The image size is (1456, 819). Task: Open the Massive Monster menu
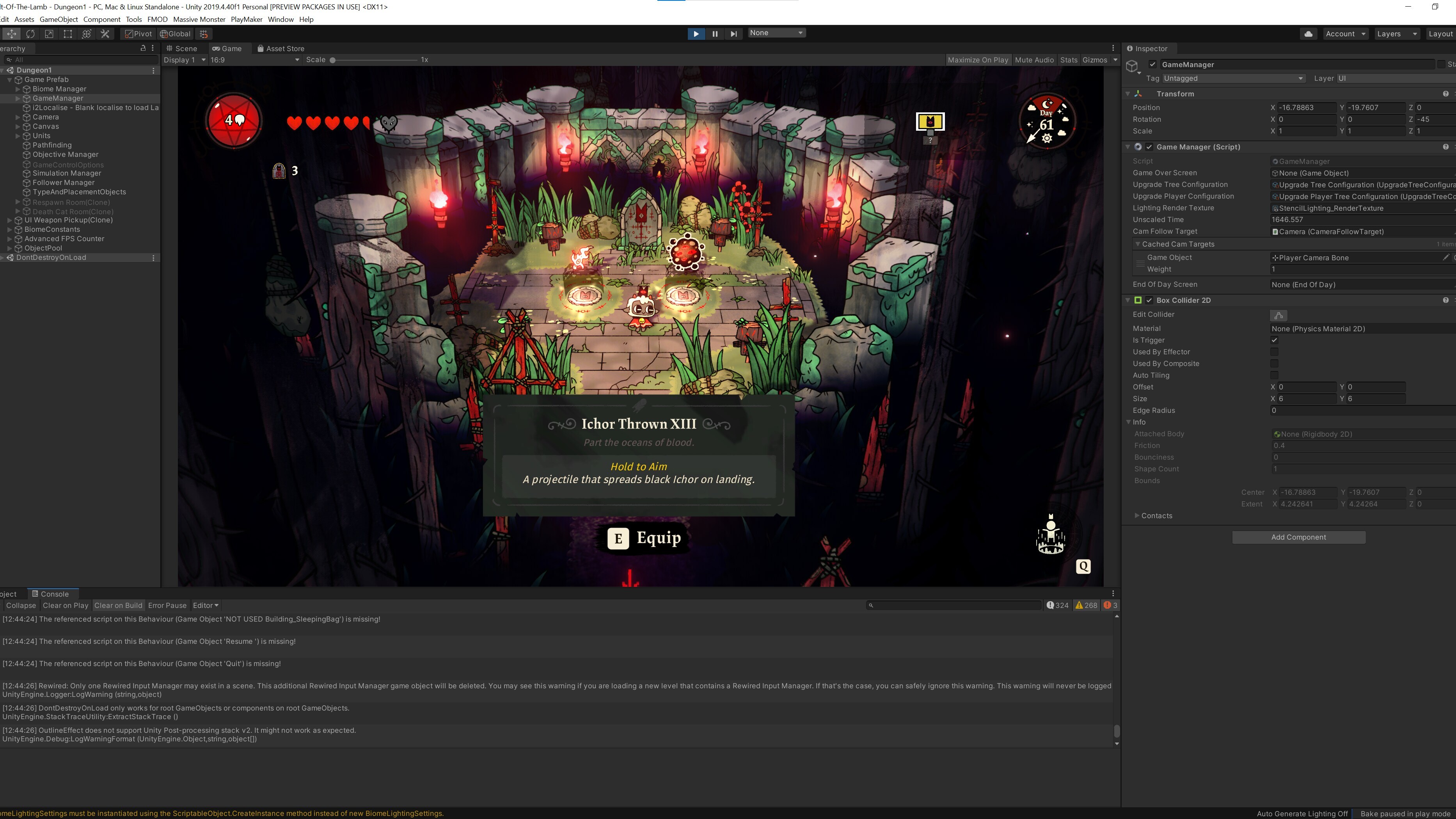point(199,19)
